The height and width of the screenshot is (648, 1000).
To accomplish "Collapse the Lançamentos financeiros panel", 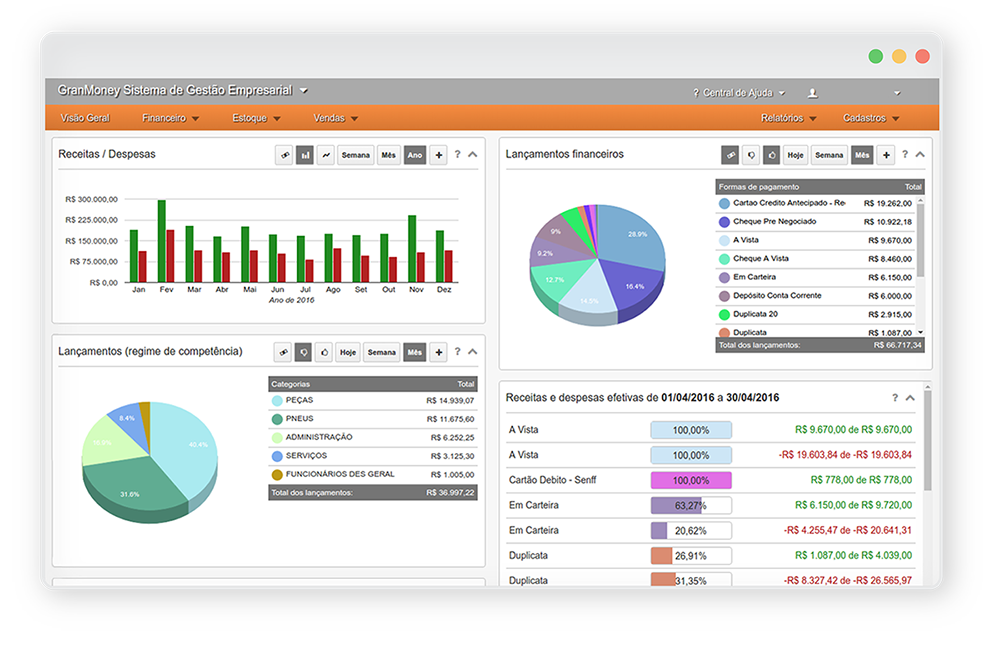I will (919, 154).
